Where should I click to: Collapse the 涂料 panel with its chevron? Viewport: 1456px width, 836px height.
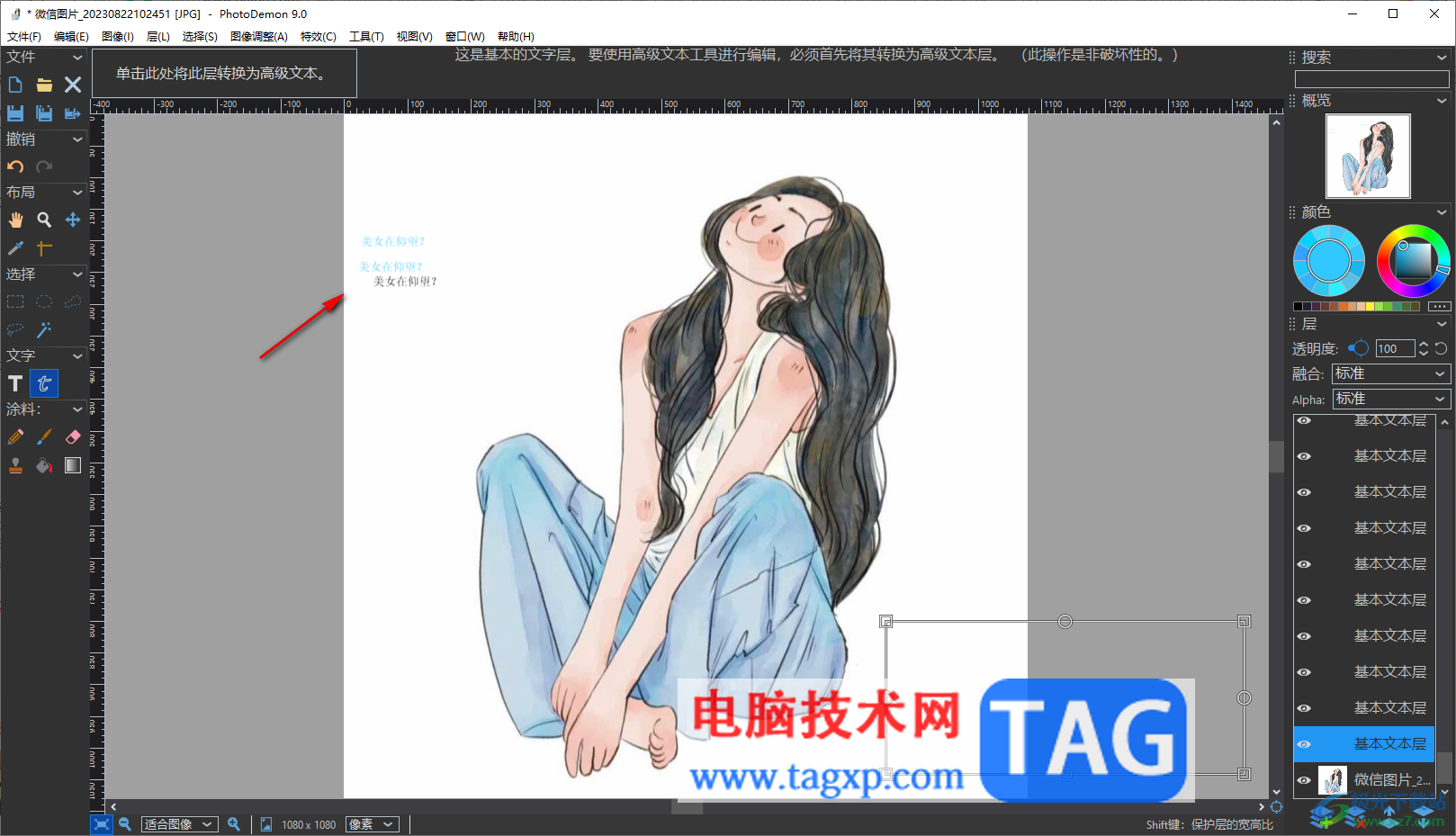(x=77, y=409)
